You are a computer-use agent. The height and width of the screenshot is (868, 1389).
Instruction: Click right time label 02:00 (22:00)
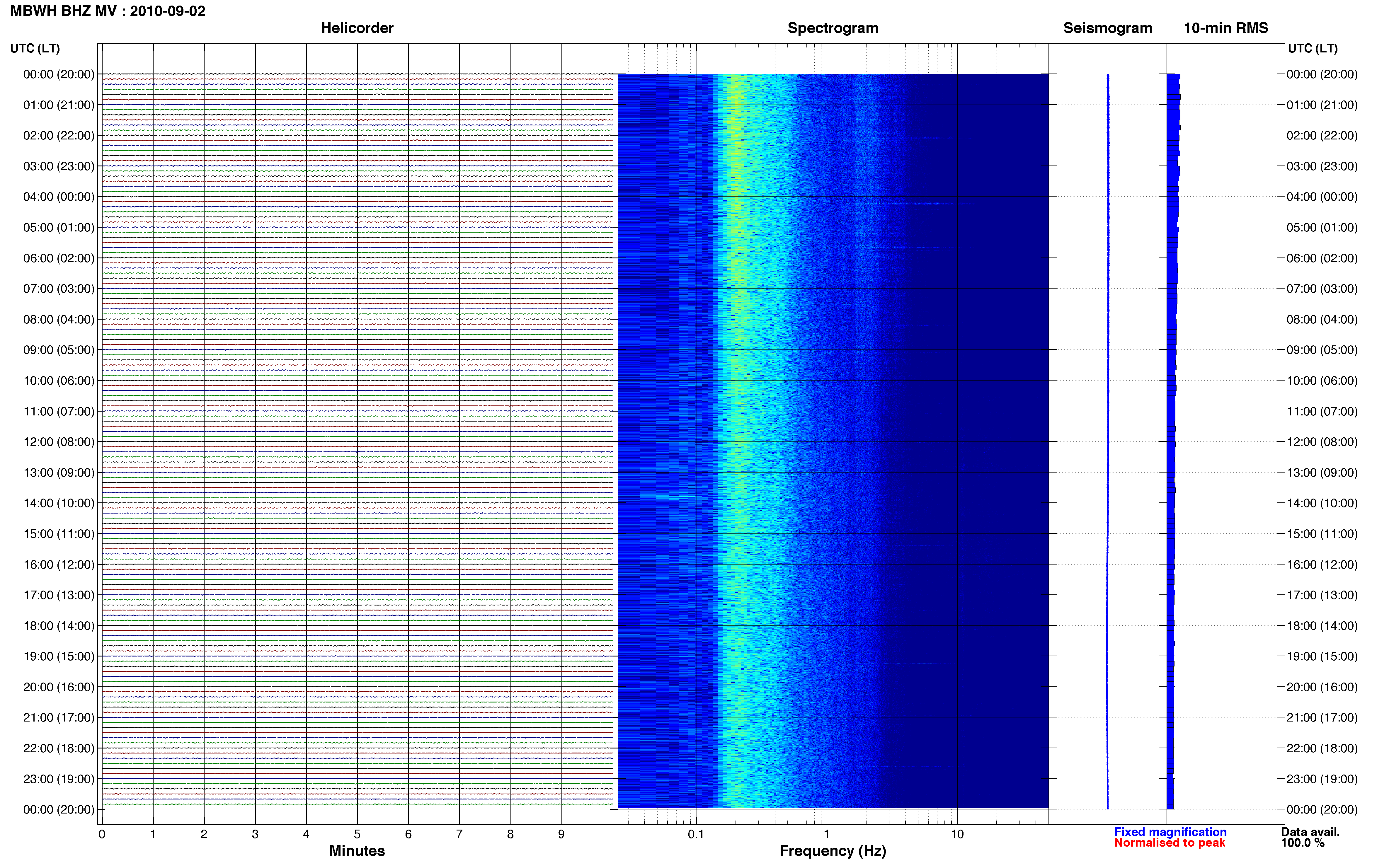[1322, 135]
